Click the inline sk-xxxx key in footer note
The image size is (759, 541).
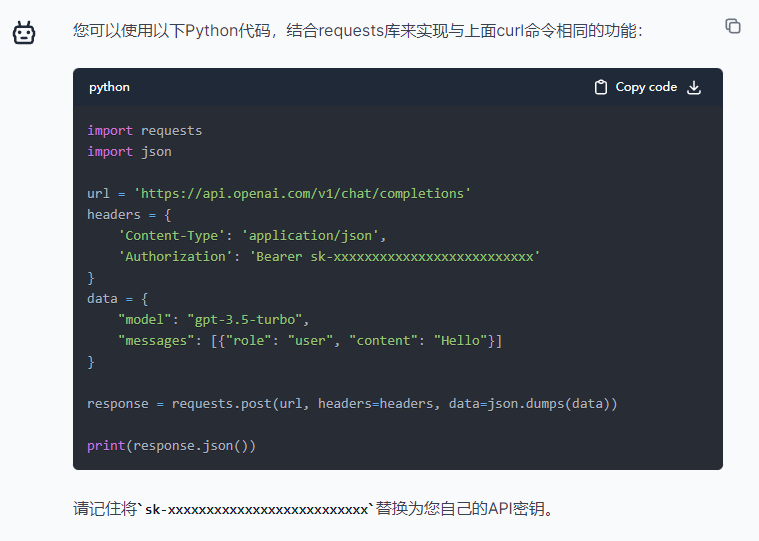coord(258,509)
